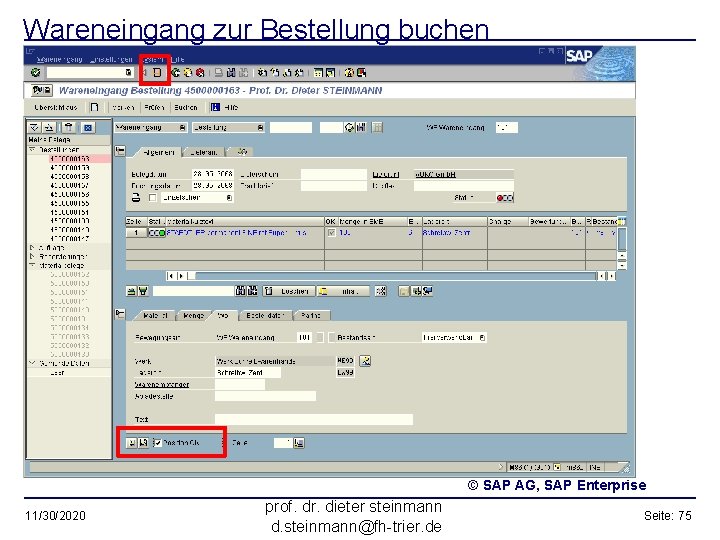720x540 pixels.
Task: Switch to the Partner item tab
Action: (311, 315)
